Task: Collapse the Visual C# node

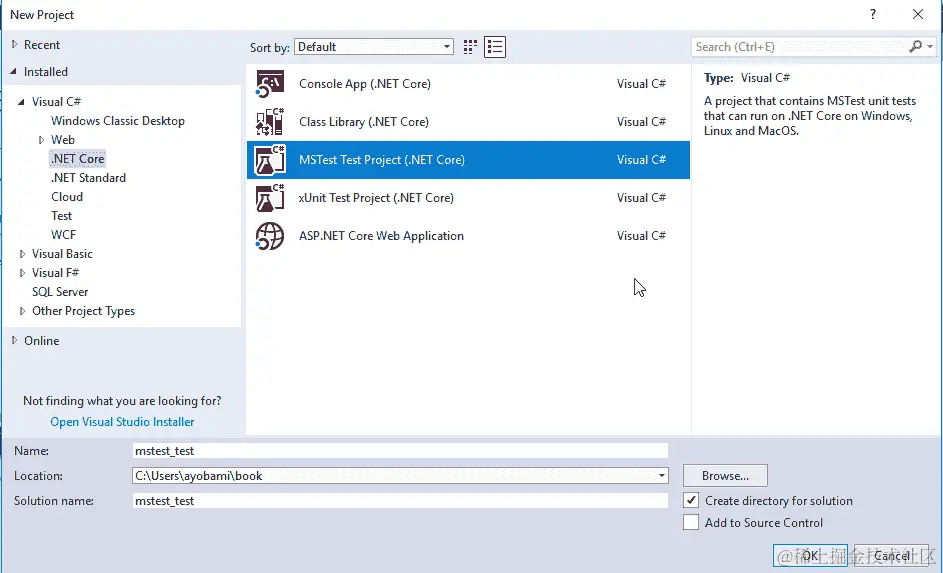Action: pyautogui.click(x=21, y=102)
